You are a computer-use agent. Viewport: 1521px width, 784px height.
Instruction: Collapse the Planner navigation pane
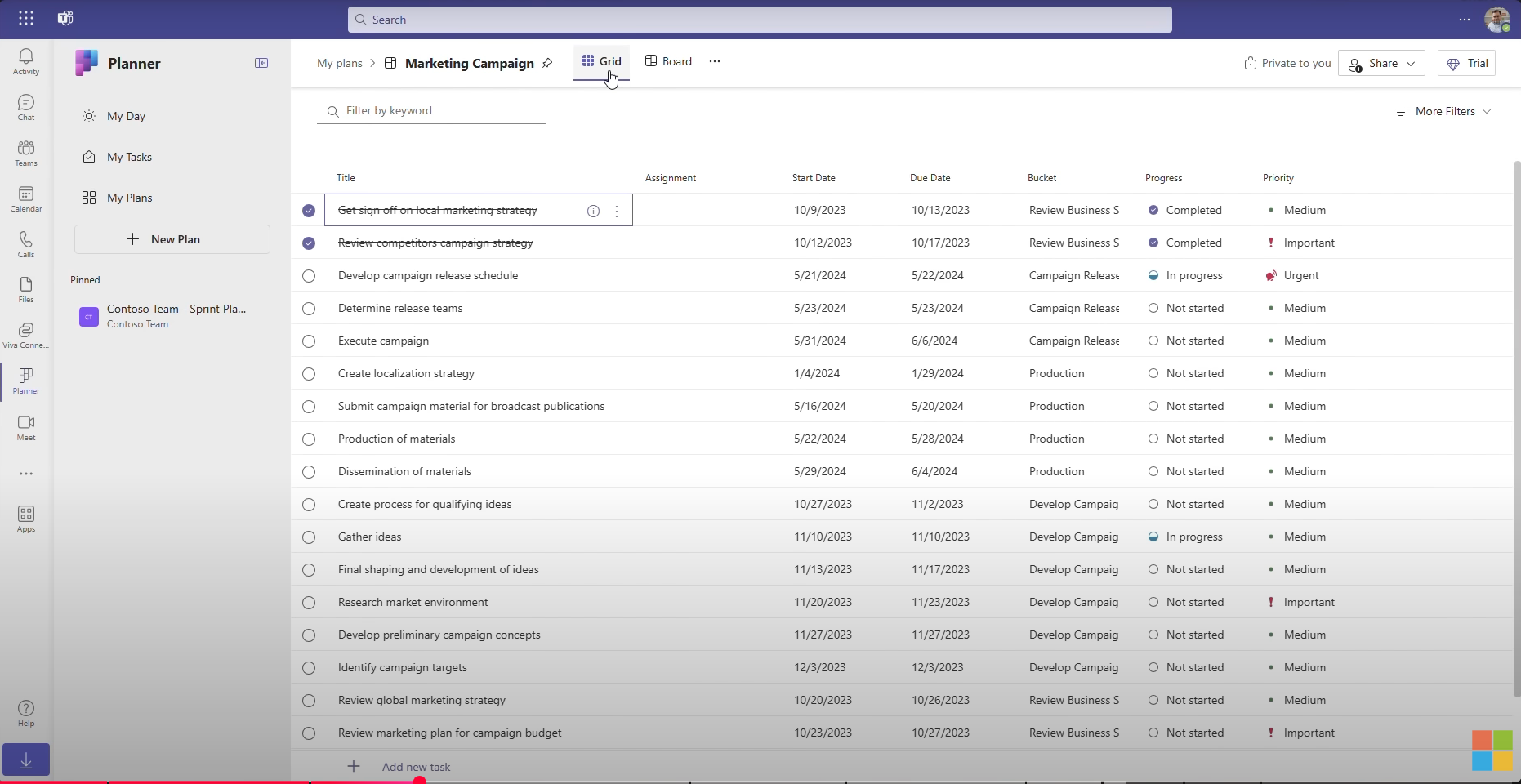pos(261,63)
